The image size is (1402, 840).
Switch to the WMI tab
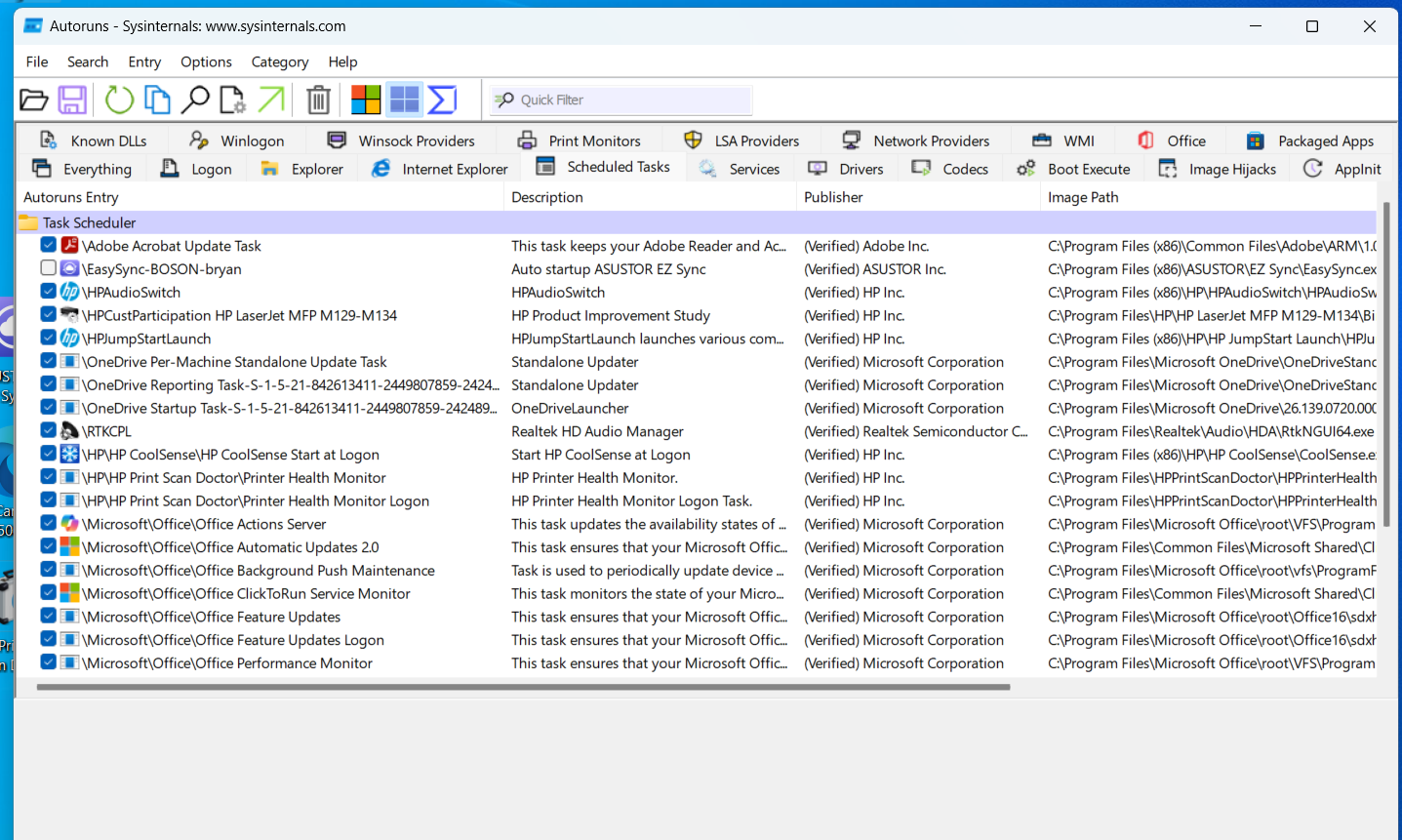pyautogui.click(x=1063, y=140)
